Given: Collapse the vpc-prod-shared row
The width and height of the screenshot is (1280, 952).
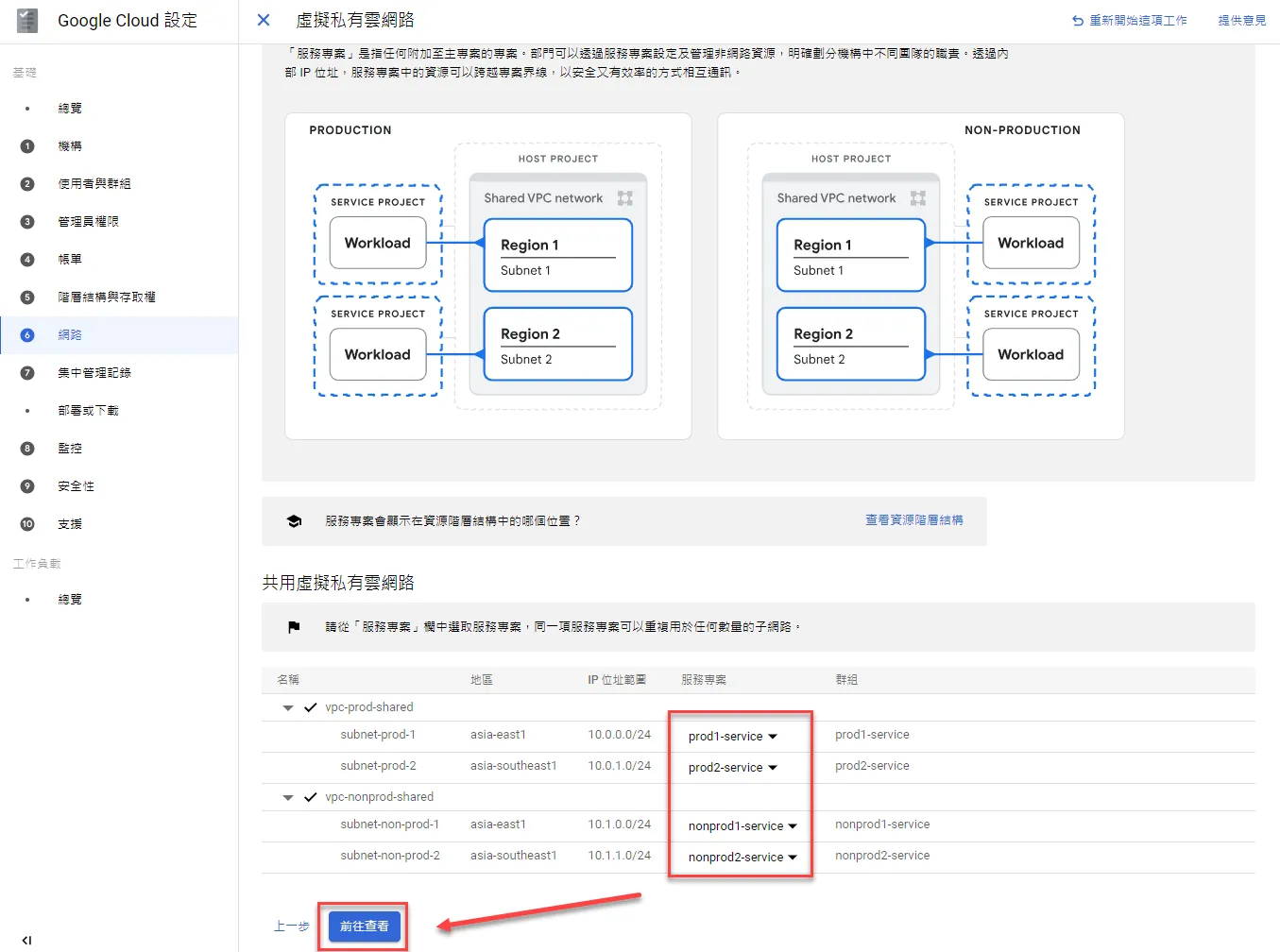Looking at the screenshot, I should pyautogui.click(x=288, y=707).
